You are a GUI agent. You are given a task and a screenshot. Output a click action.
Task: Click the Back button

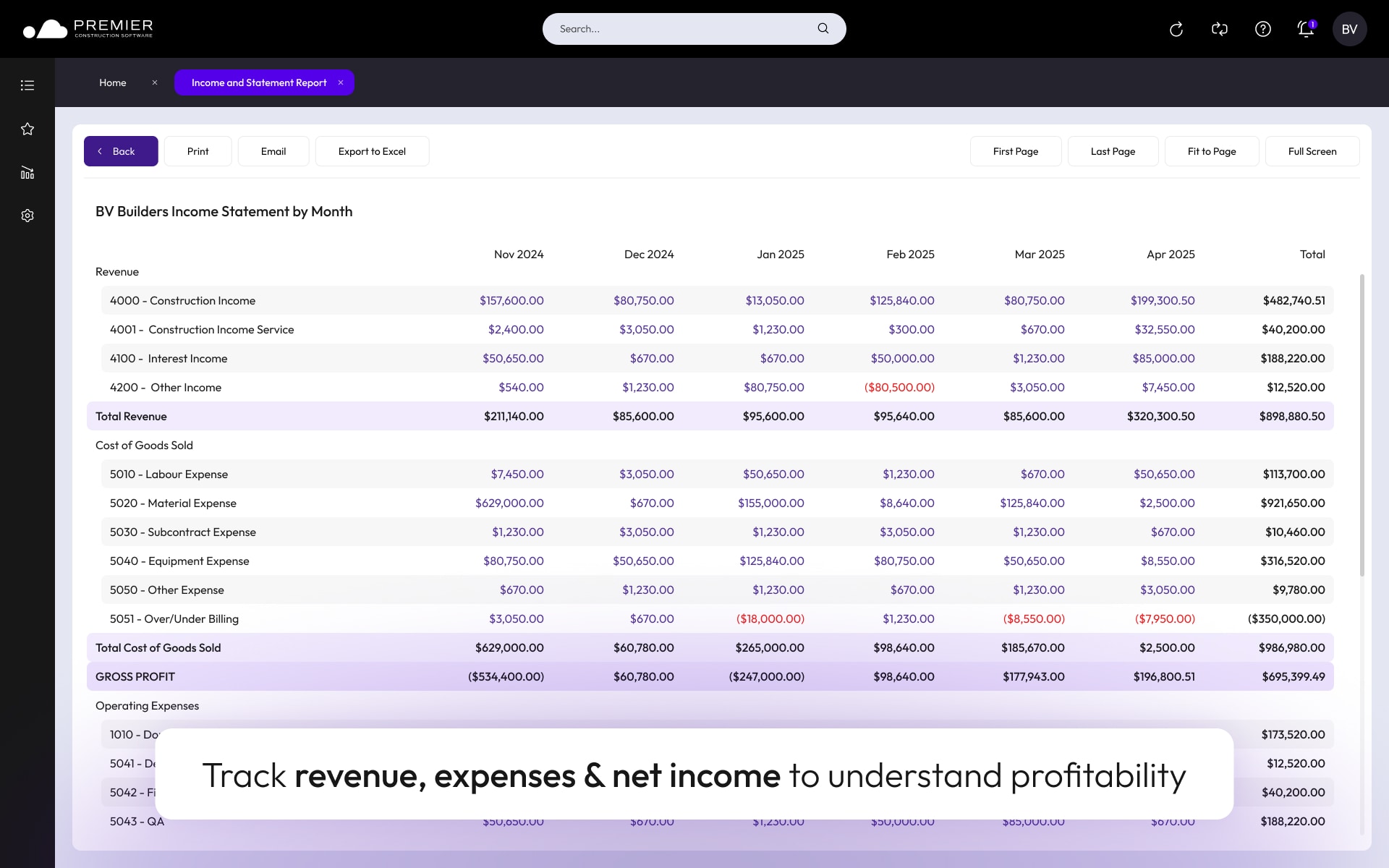(120, 150)
